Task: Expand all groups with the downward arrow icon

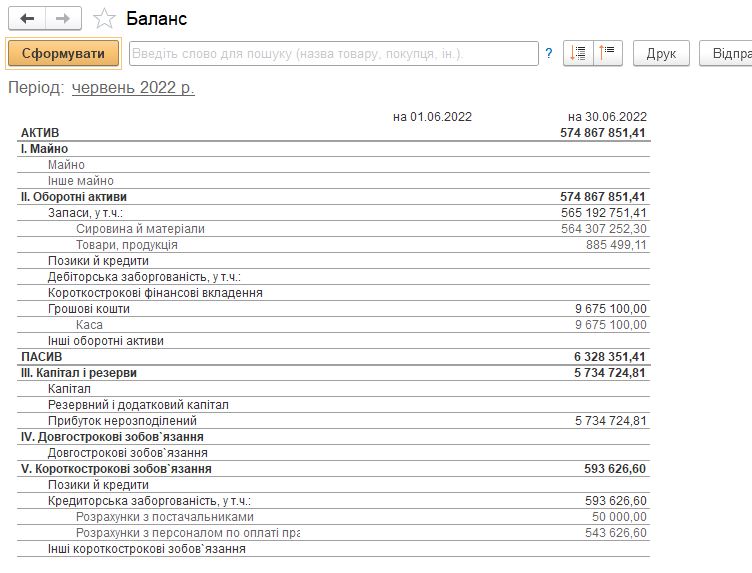Action: [578, 53]
